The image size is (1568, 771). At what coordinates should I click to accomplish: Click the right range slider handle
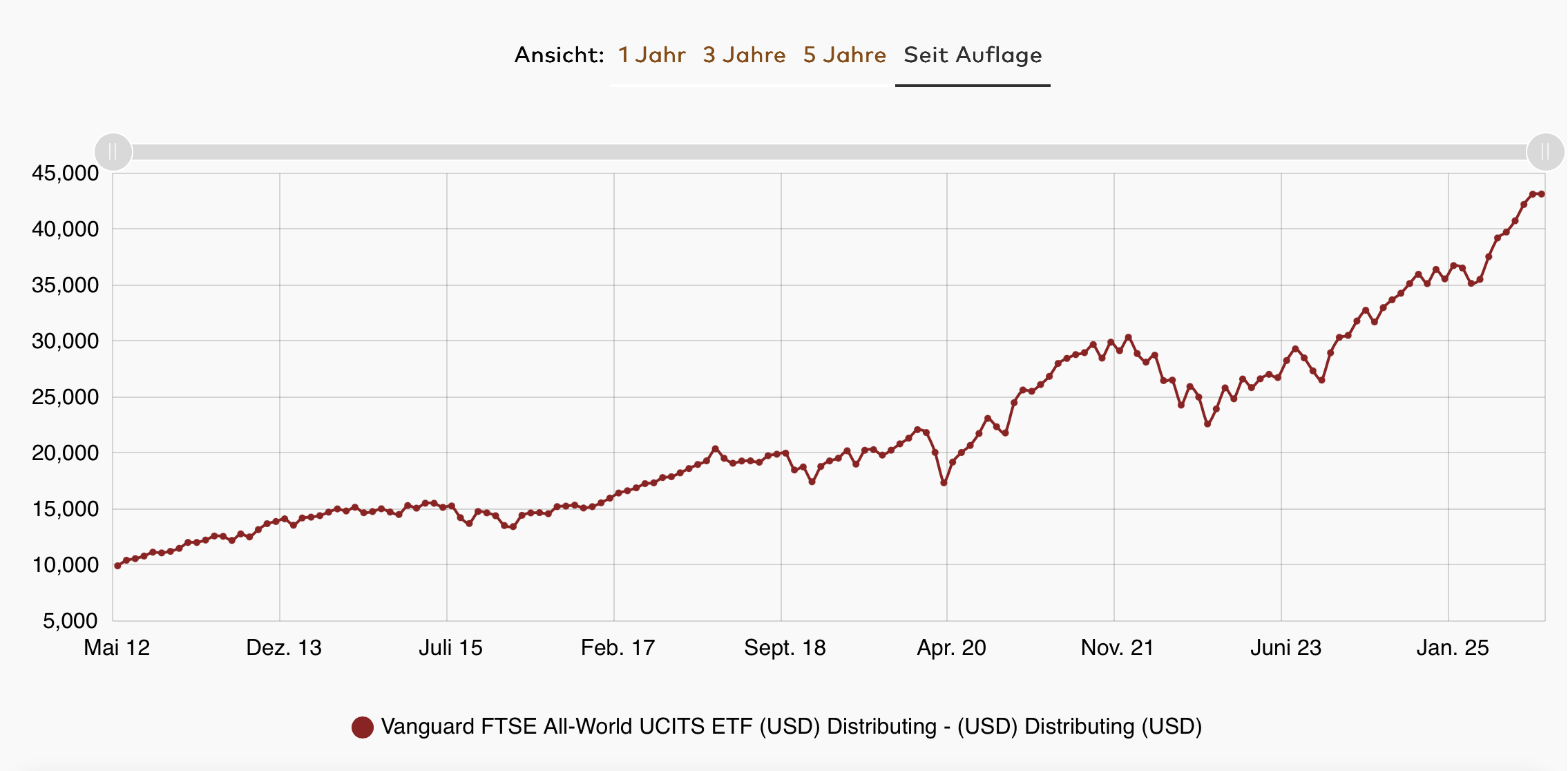tap(1545, 152)
